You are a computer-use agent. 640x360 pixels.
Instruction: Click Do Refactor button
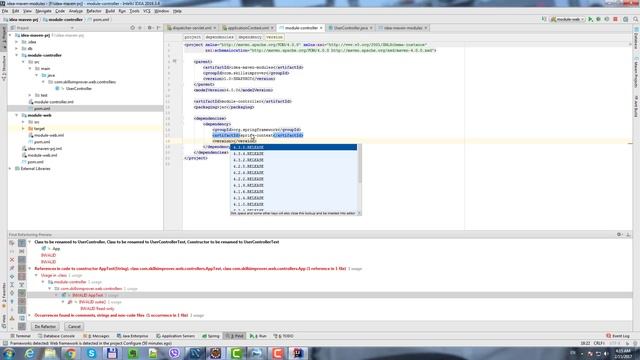pyautogui.click(x=45, y=327)
